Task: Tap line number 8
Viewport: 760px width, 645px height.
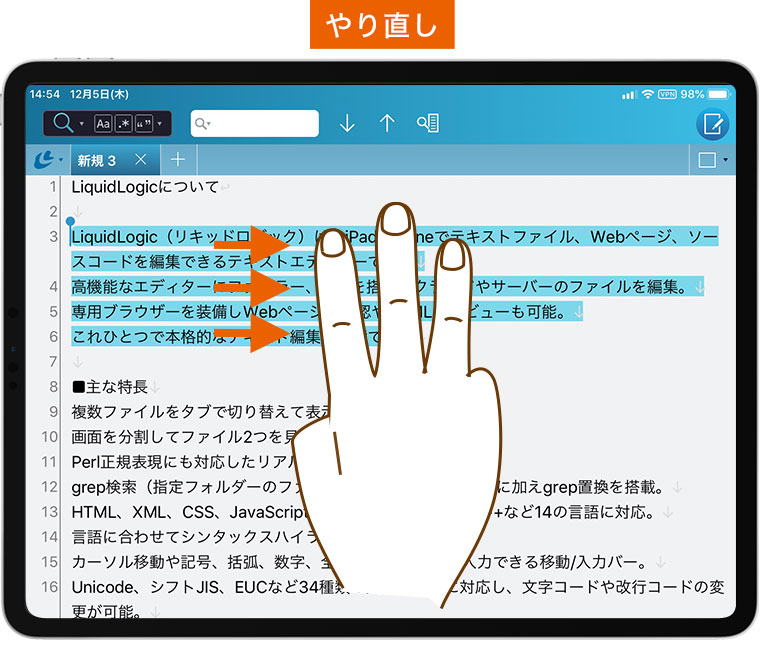Action: 53,387
